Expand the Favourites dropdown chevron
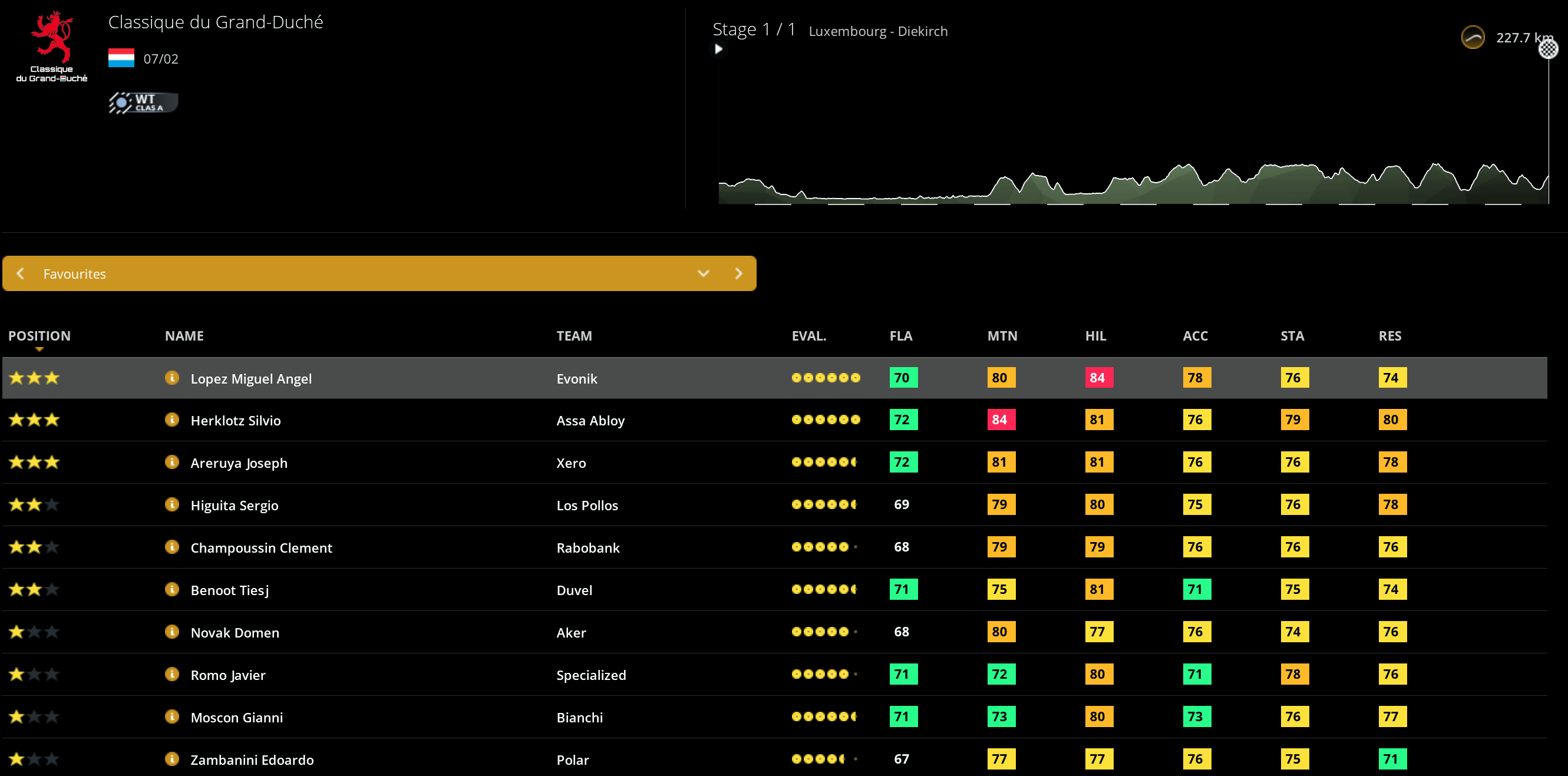Screen dimensions: 1568x776 703,274
